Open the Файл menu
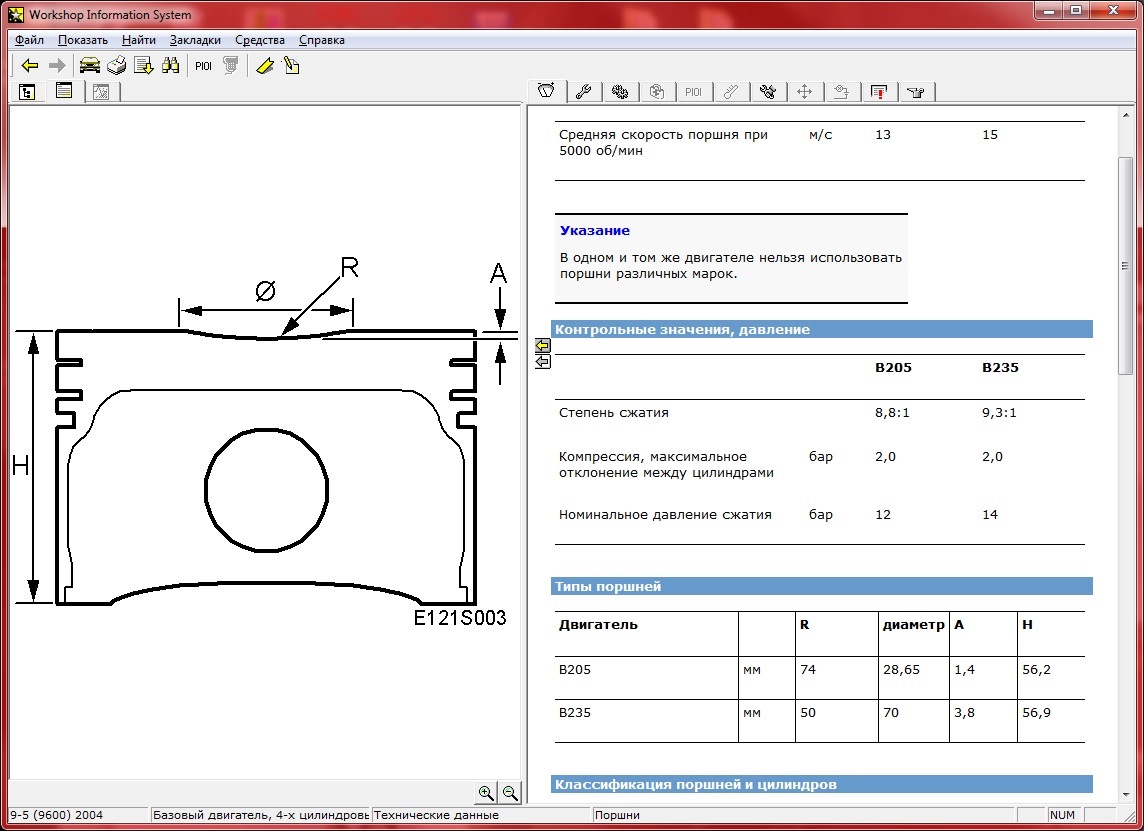 (x=30, y=40)
